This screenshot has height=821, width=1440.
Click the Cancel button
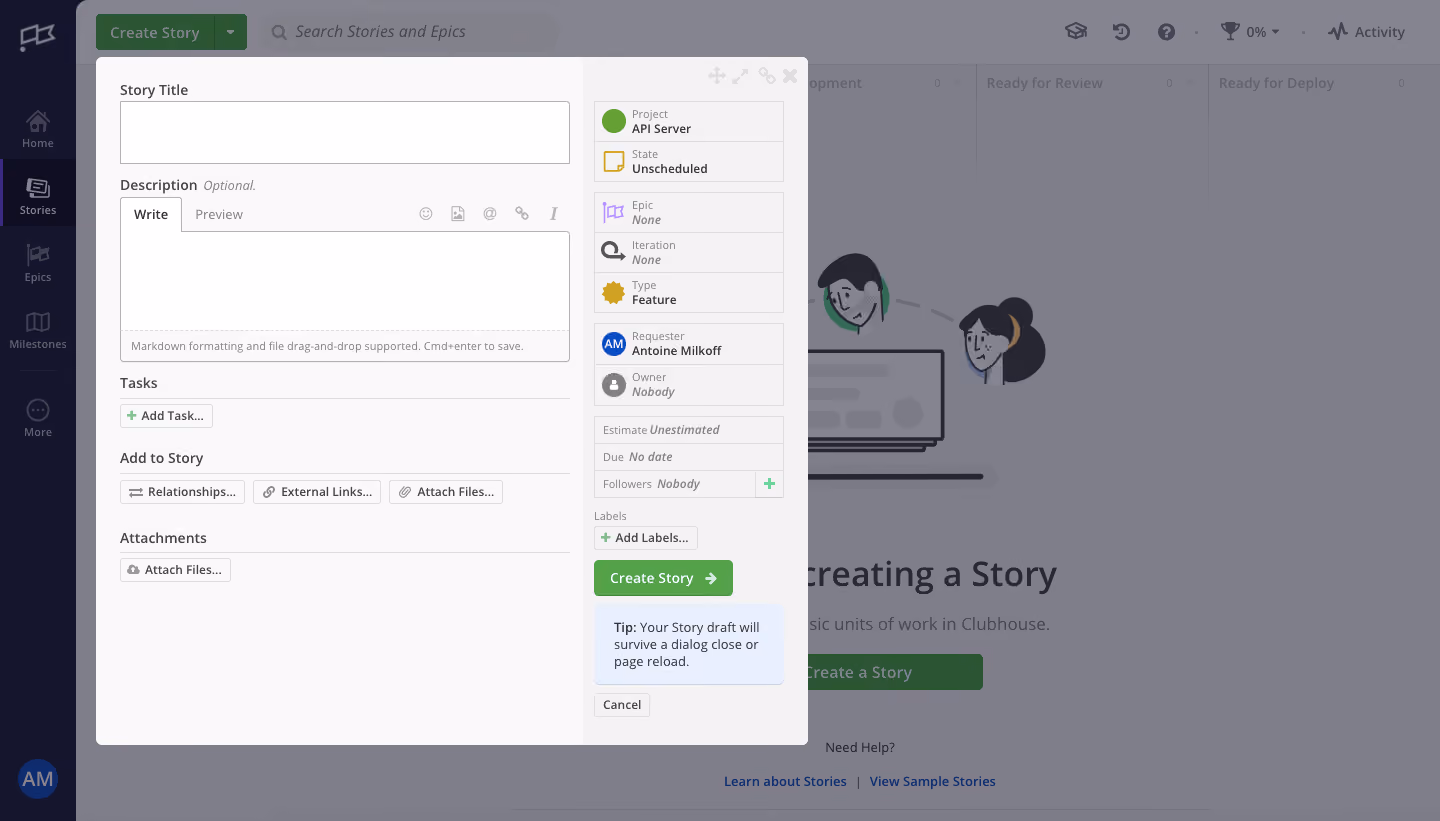point(622,705)
